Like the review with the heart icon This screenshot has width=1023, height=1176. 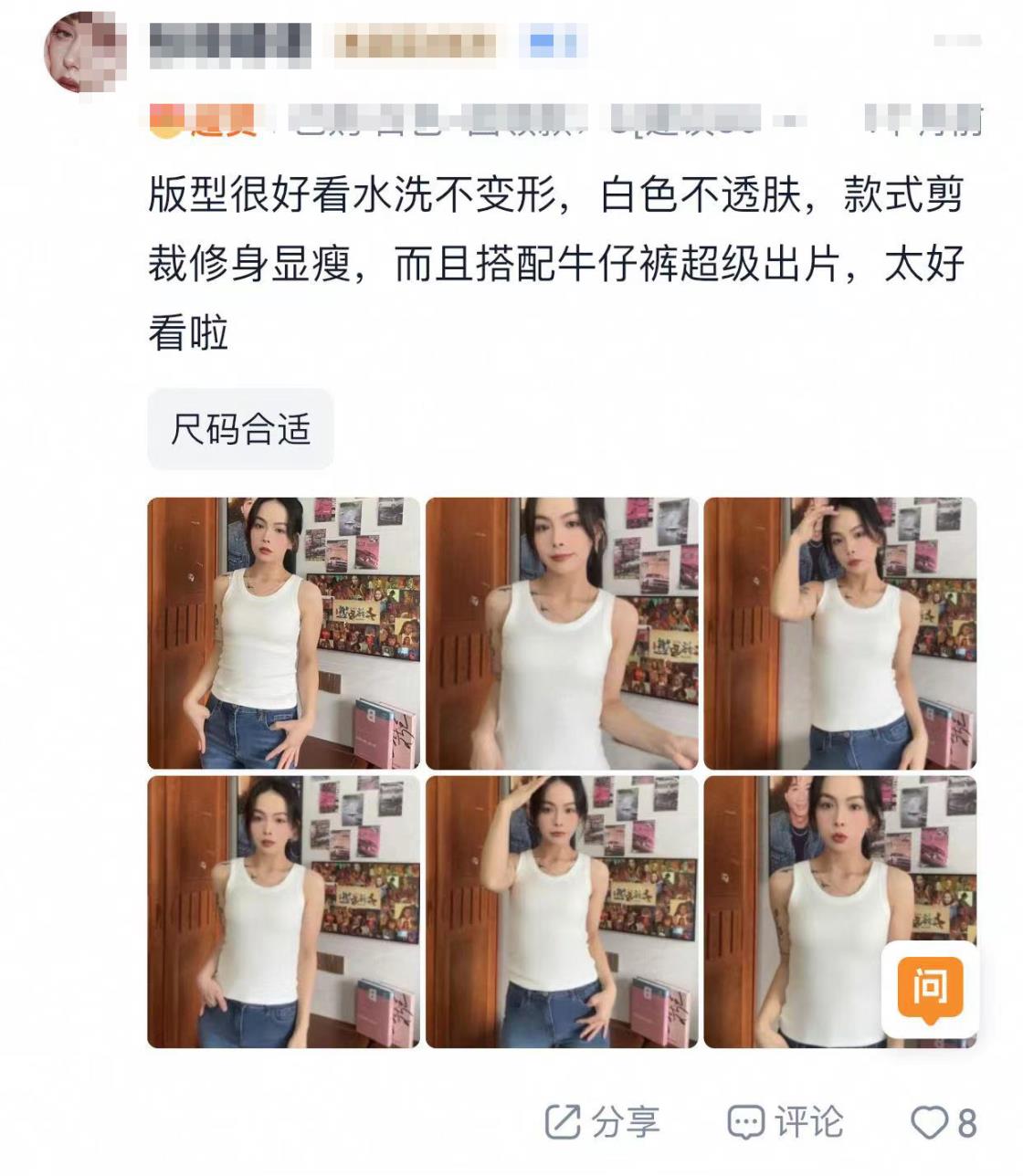[x=931, y=1122]
